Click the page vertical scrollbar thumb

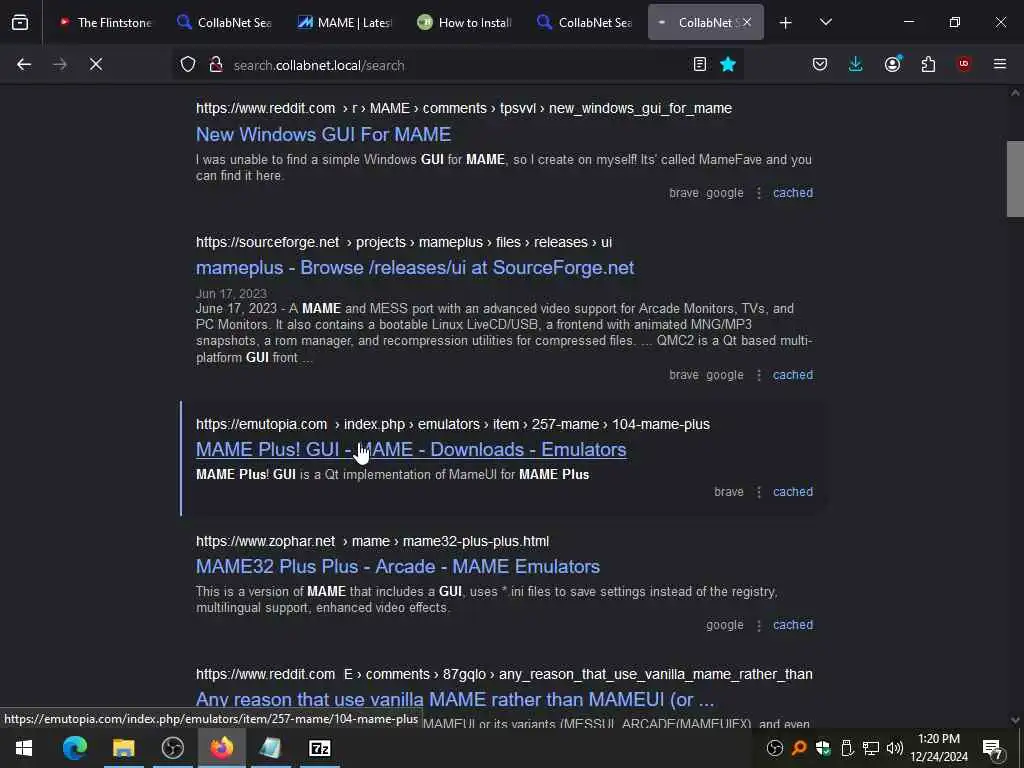[x=1015, y=178]
